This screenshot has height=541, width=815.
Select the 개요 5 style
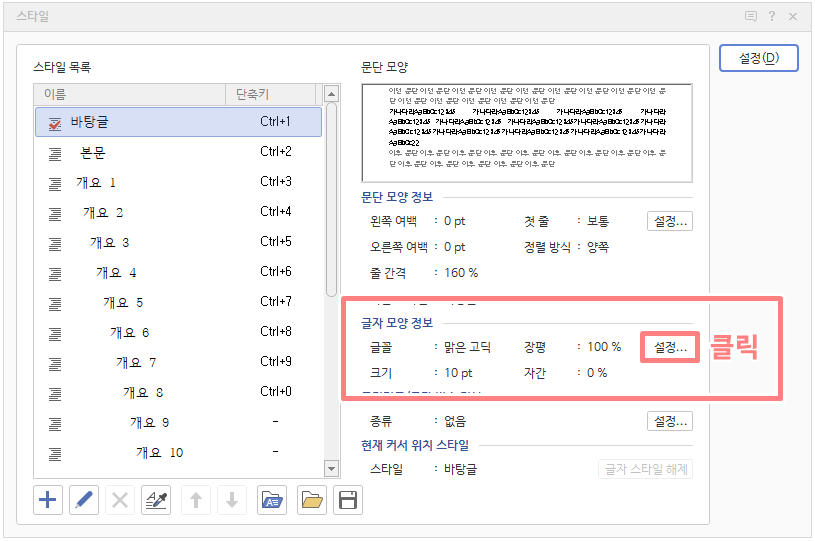coord(178,302)
